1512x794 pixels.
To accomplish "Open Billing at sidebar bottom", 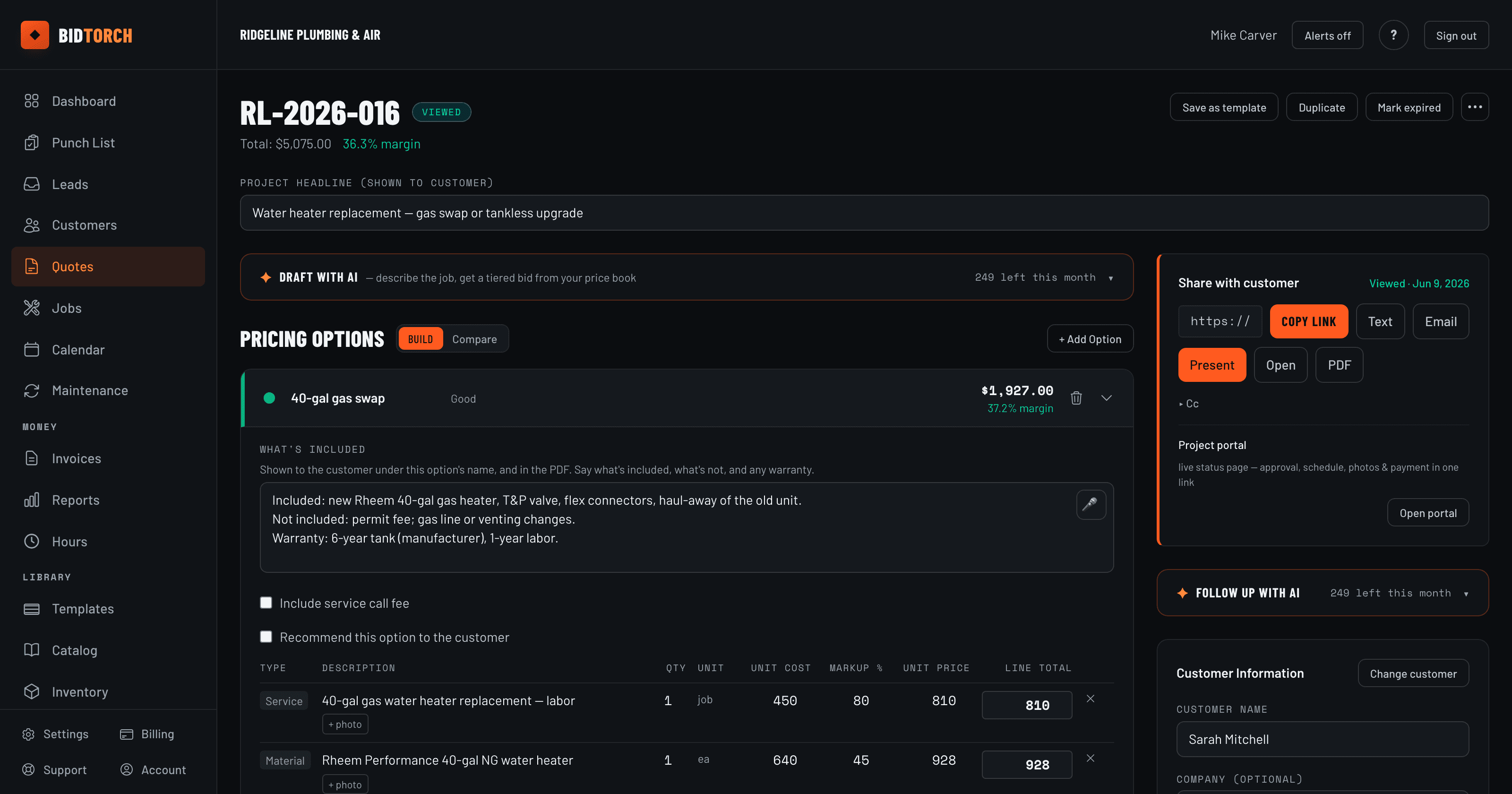I will click(x=147, y=734).
